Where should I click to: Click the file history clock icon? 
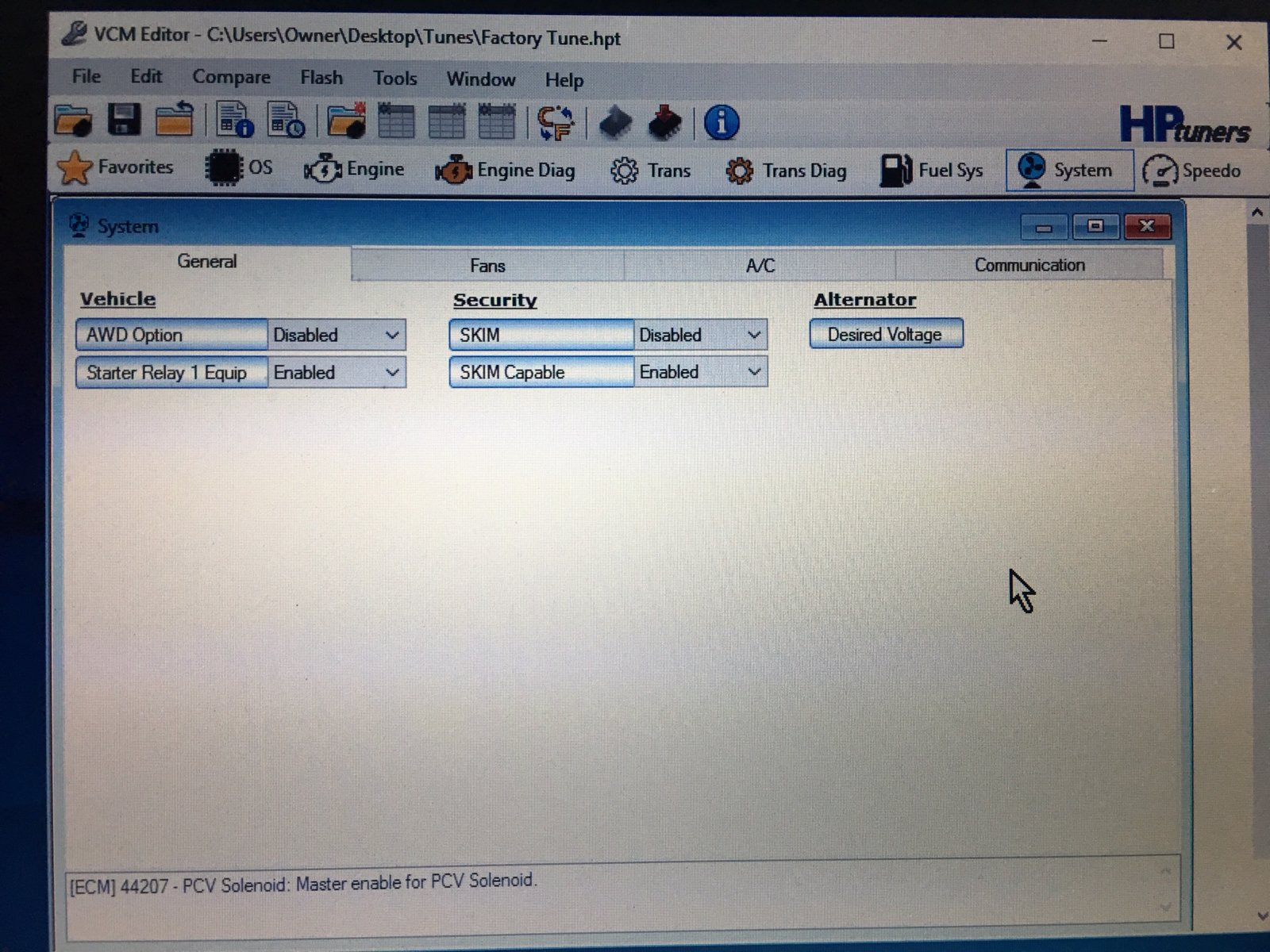[286, 121]
